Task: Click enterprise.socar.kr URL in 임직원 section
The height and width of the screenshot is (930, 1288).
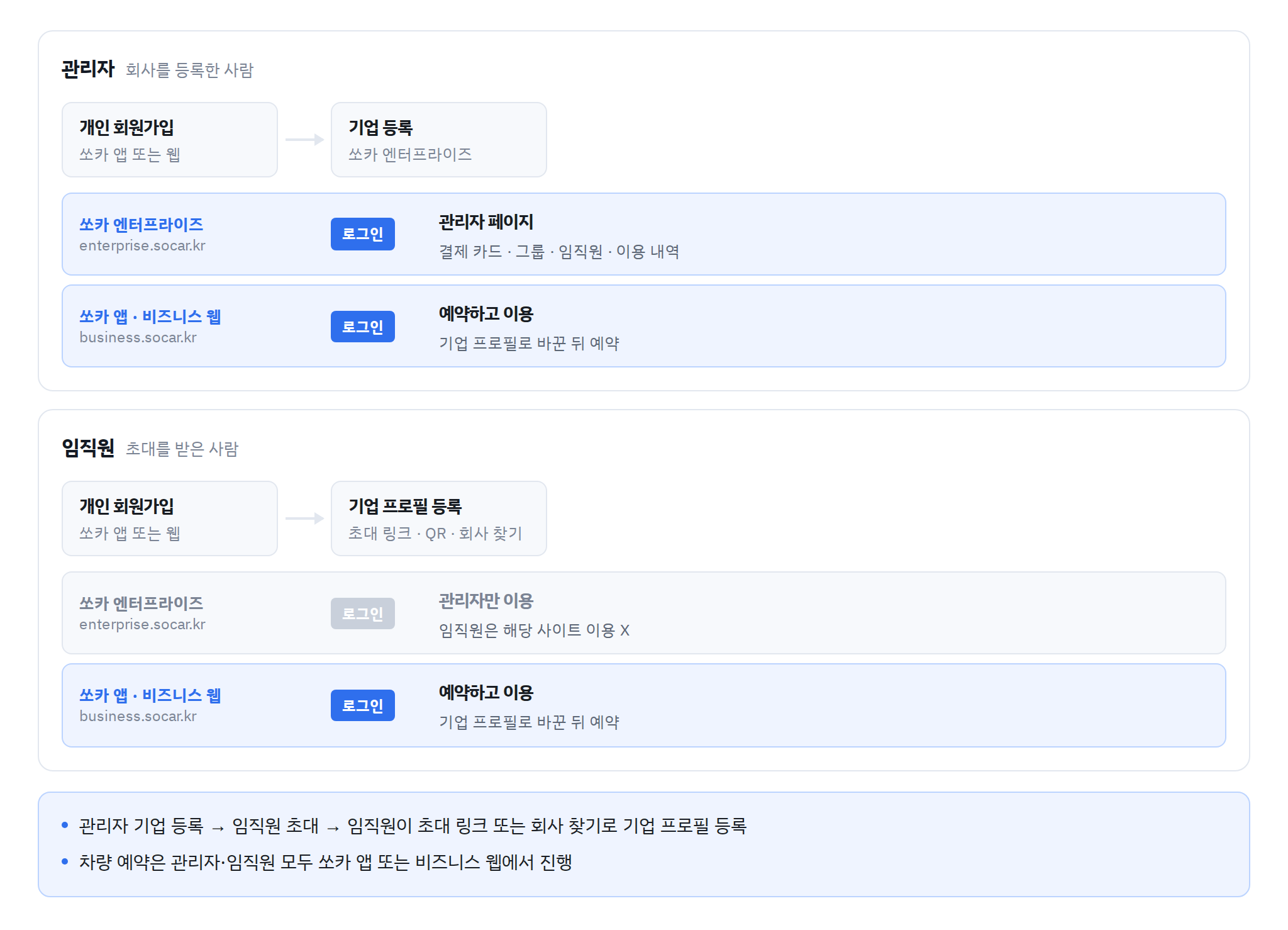Action: [142, 624]
